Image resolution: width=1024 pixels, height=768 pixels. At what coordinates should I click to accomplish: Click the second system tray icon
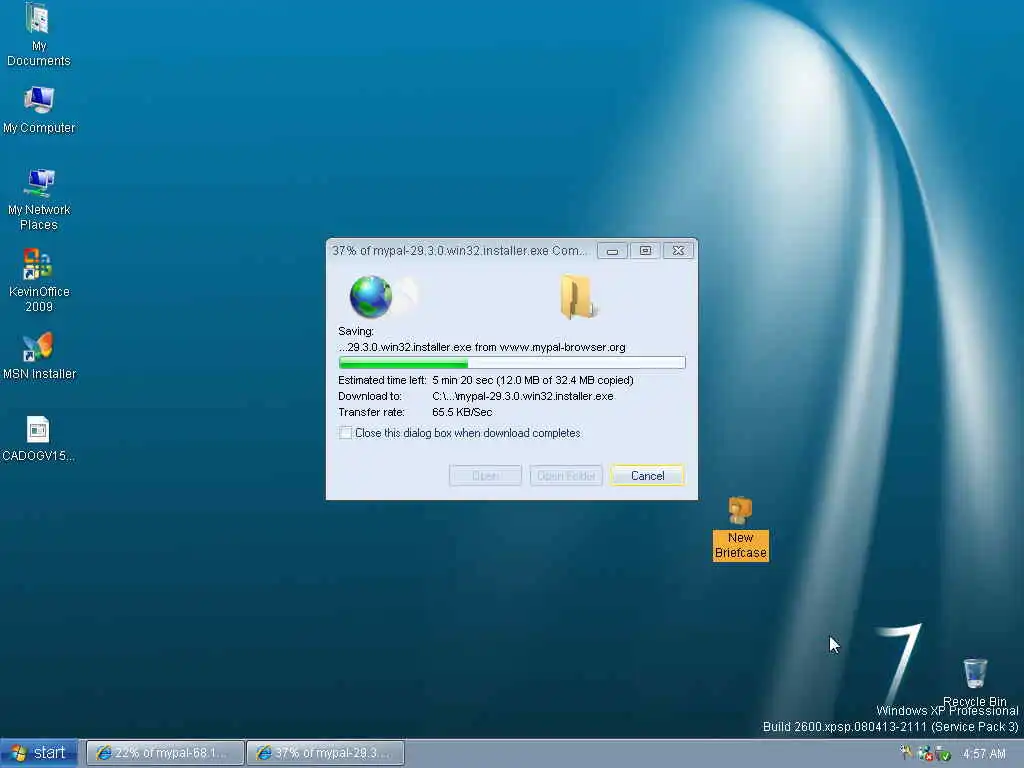click(x=925, y=754)
